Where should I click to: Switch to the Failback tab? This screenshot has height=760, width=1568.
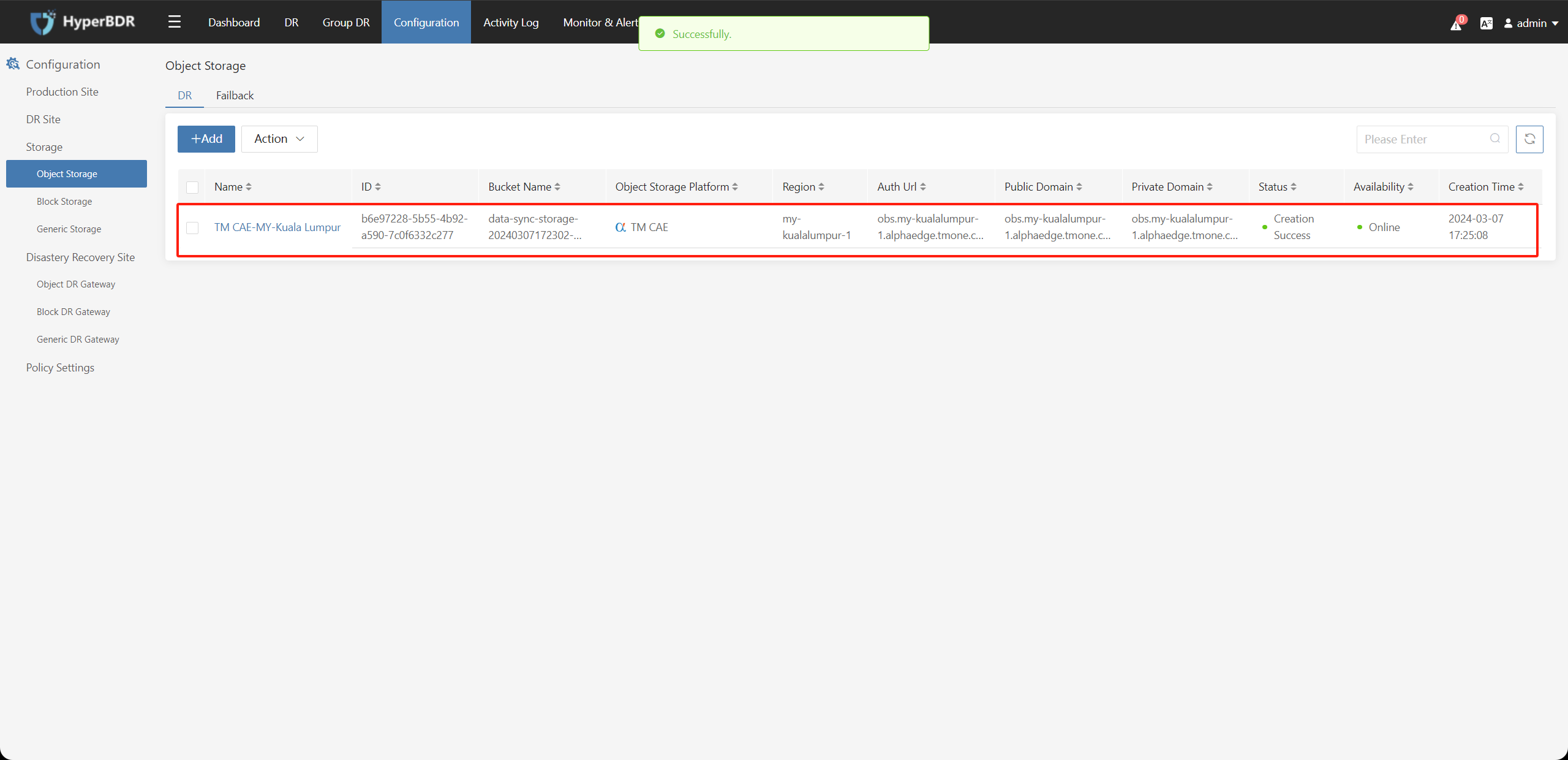coord(234,95)
